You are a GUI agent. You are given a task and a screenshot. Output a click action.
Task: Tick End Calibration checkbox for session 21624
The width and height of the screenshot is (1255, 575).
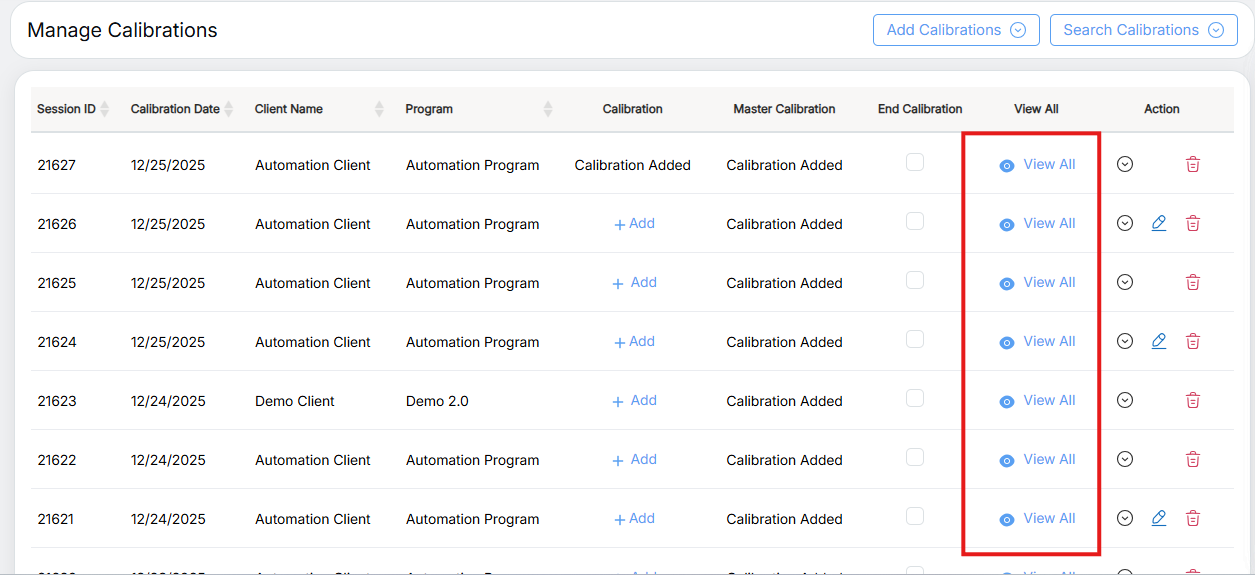[915, 339]
